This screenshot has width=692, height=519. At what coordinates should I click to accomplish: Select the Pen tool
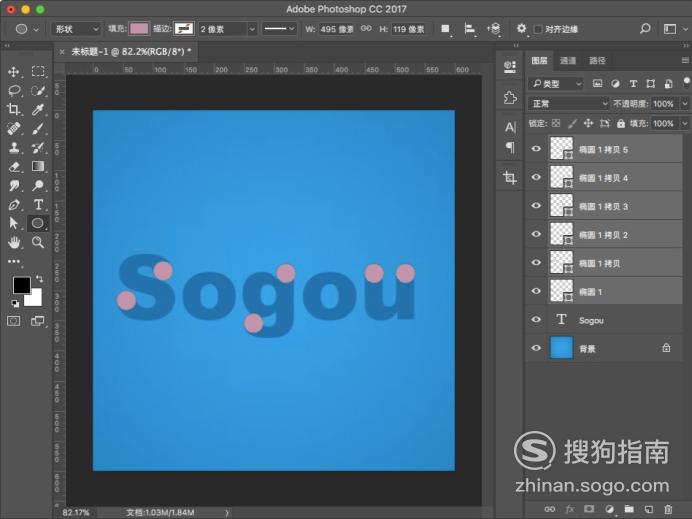[x=14, y=204]
